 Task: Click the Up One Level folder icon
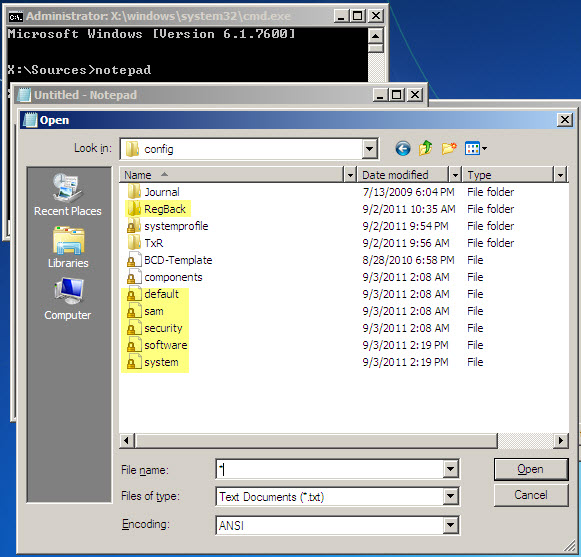click(426, 149)
